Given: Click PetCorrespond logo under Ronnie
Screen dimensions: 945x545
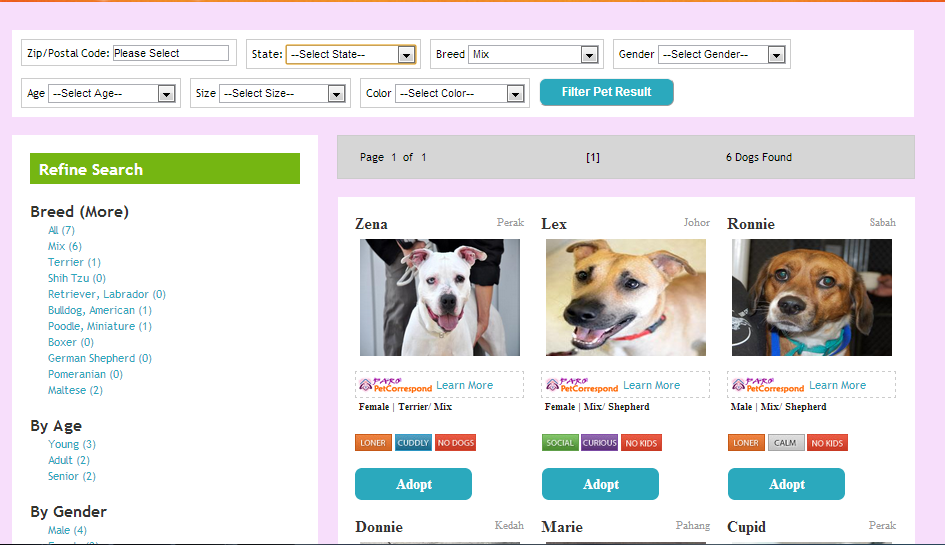Looking at the screenshot, I should coord(768,385).
